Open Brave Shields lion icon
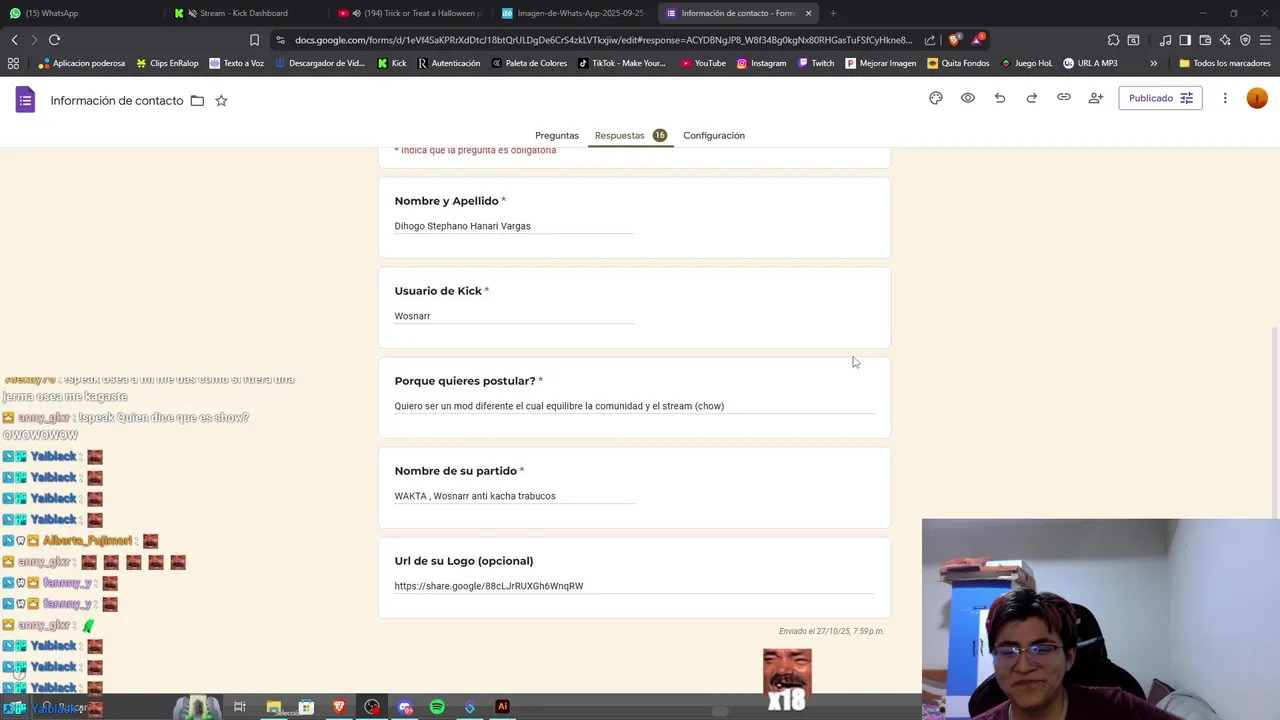1280x720 pixels. tap(955, 40)
